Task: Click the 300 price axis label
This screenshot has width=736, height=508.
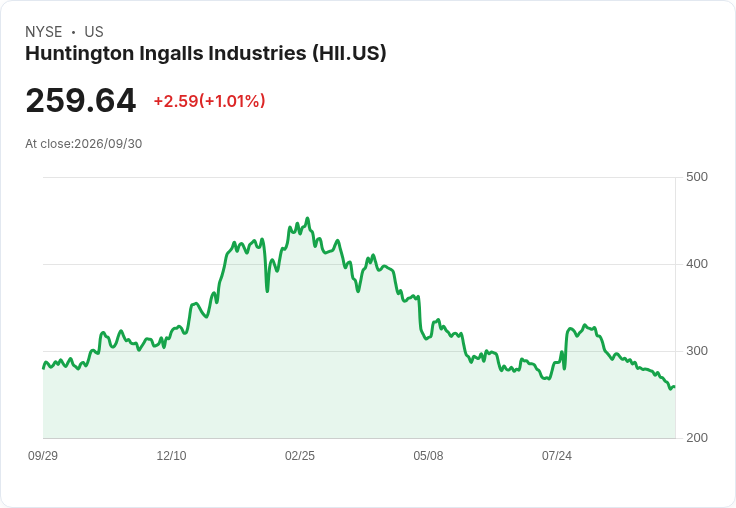Action: 697,351
